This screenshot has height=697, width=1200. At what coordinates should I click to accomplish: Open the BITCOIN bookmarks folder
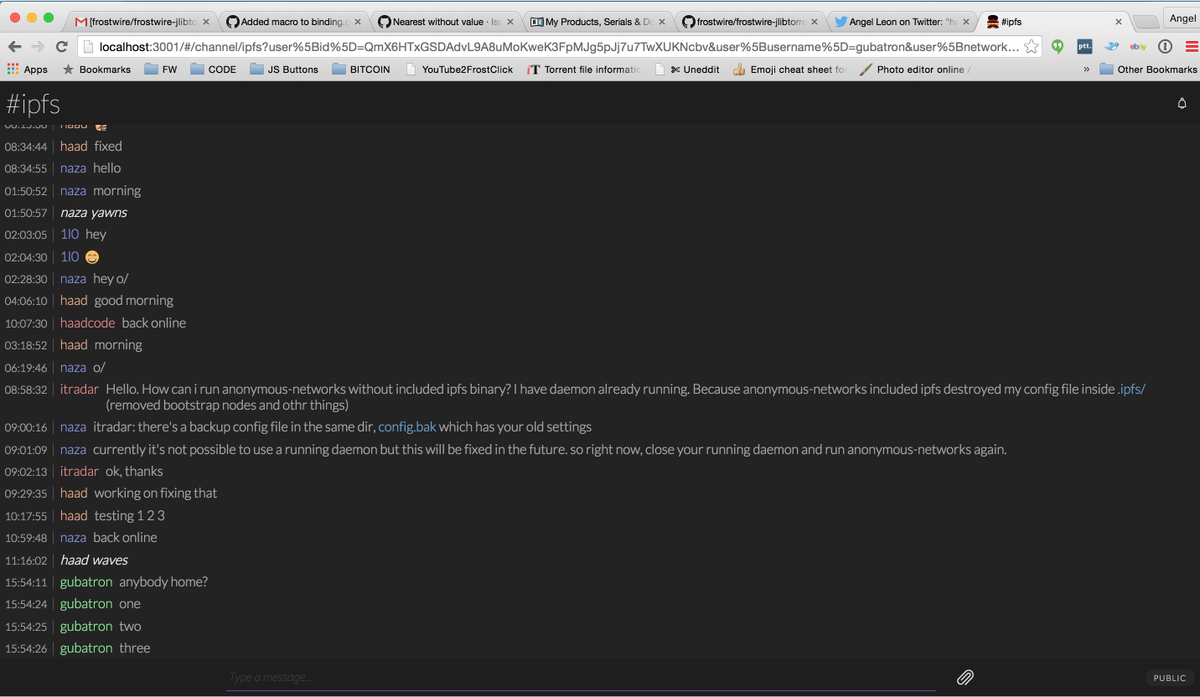coord(361,69)
